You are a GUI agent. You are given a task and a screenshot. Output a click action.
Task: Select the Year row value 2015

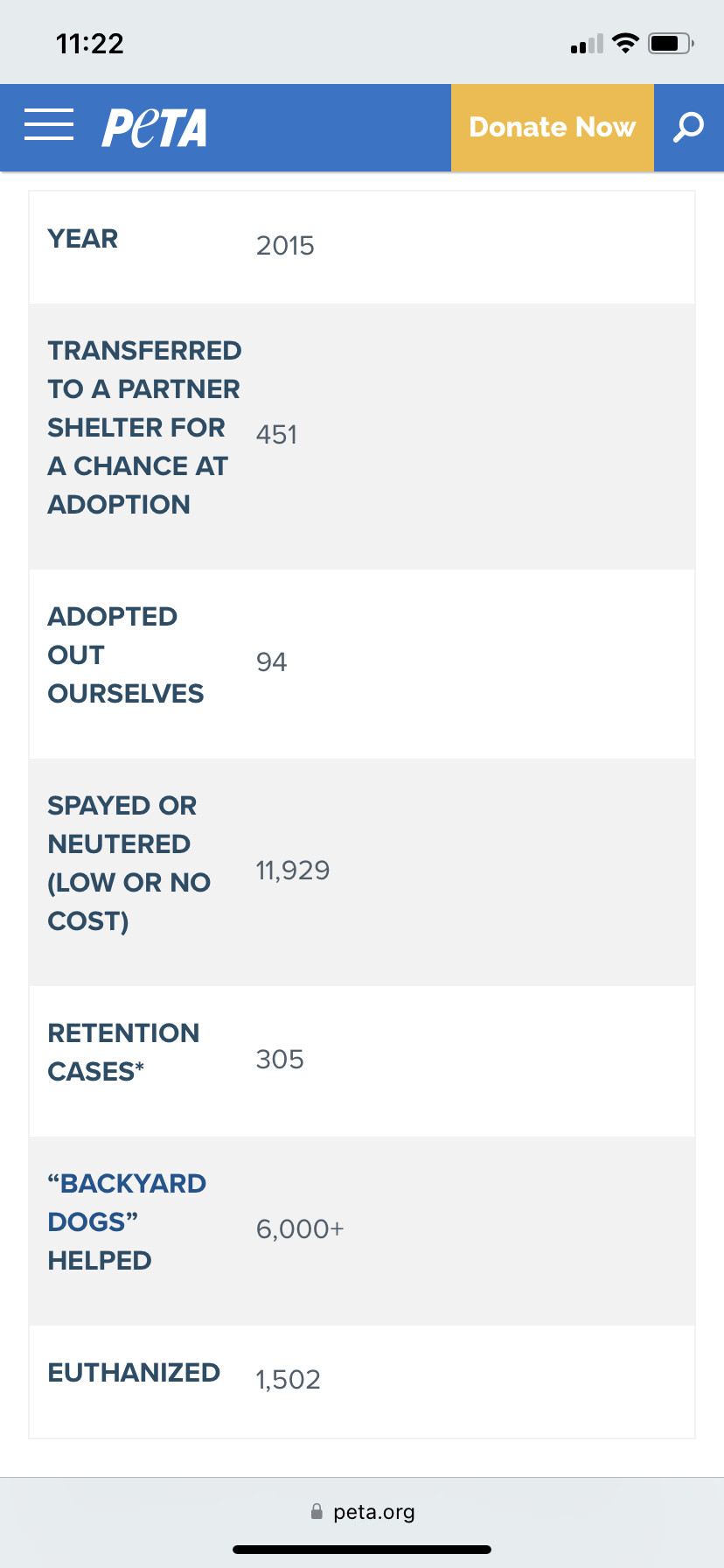285,246
